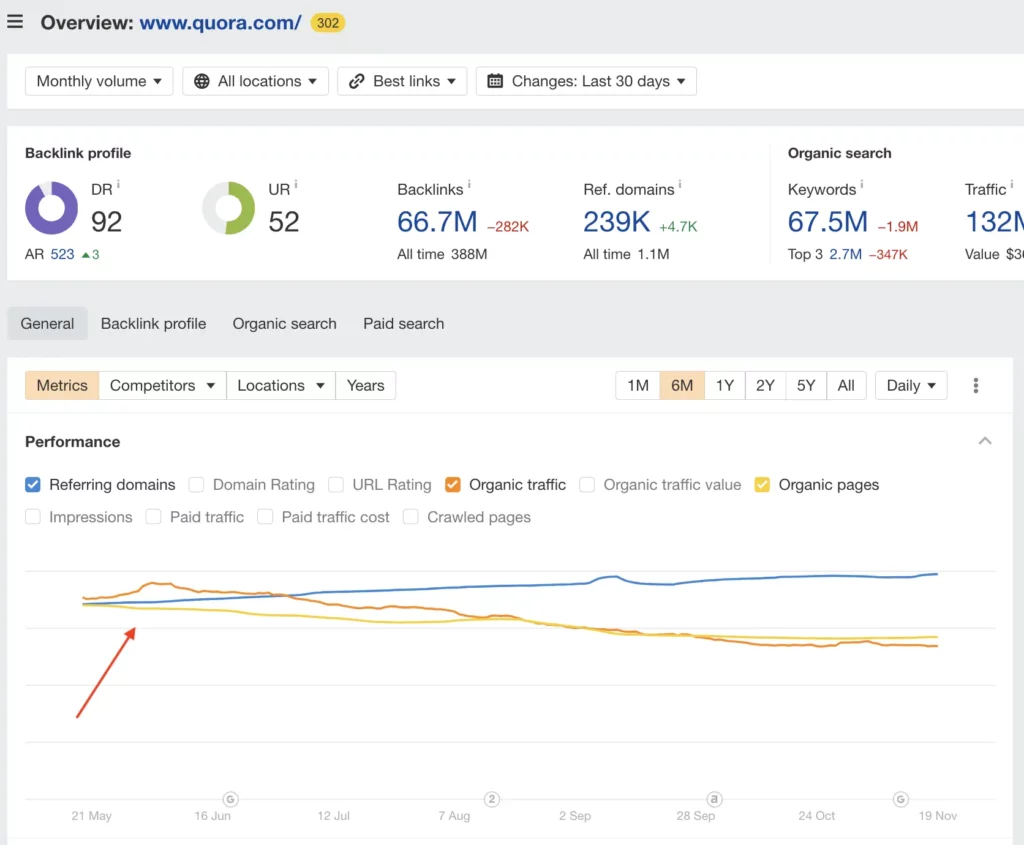Open the Monthly volume dropdown
This screenshot has width=1024, height=845.
coord(99,81)
